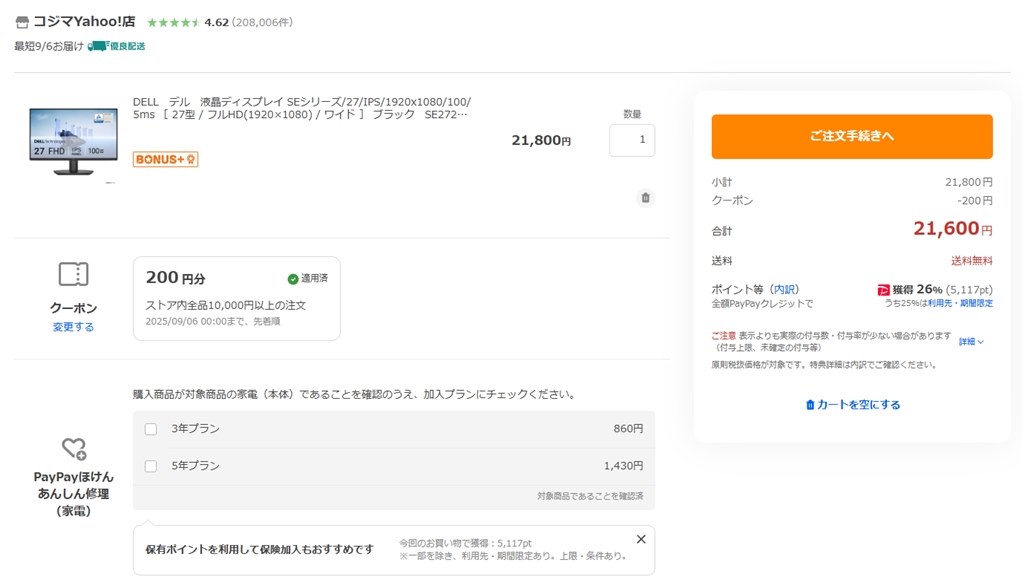Screen dimensions: 1024x588
Task: Click the 送料無料 shipping text
Action: click(972, 261)
